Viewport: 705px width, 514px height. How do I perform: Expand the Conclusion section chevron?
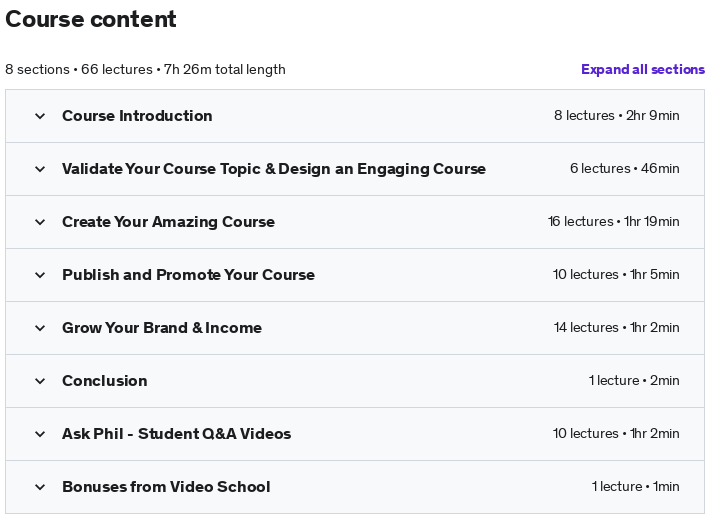tap(40, 381)
